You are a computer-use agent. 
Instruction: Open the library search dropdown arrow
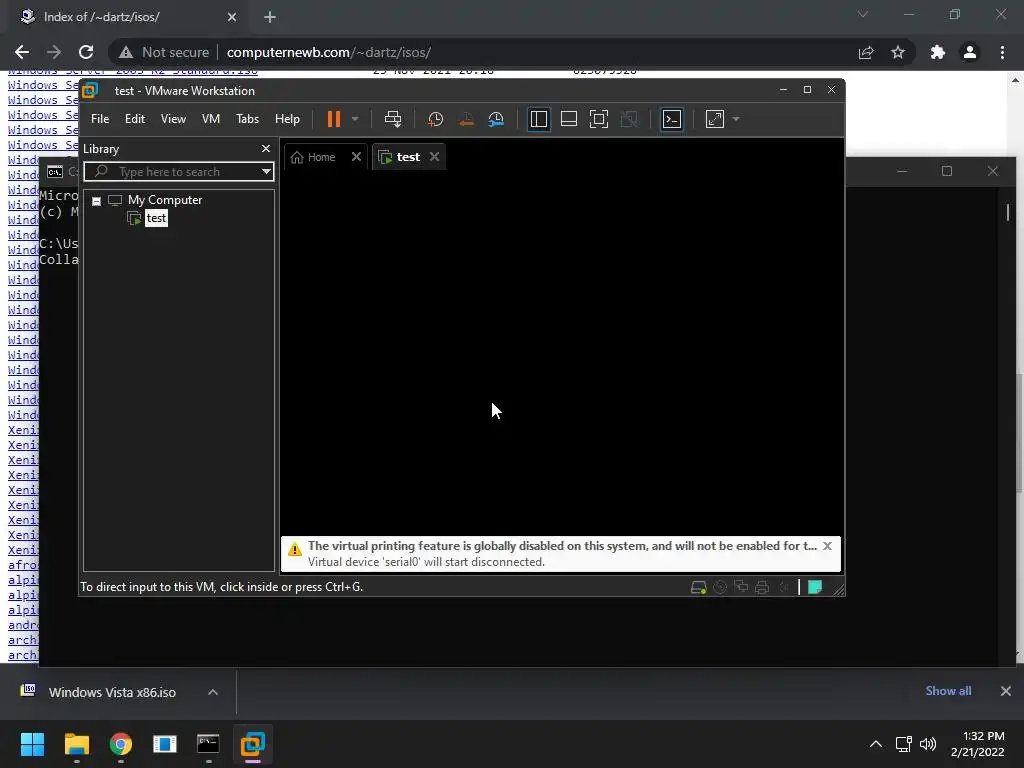(266, 172)
